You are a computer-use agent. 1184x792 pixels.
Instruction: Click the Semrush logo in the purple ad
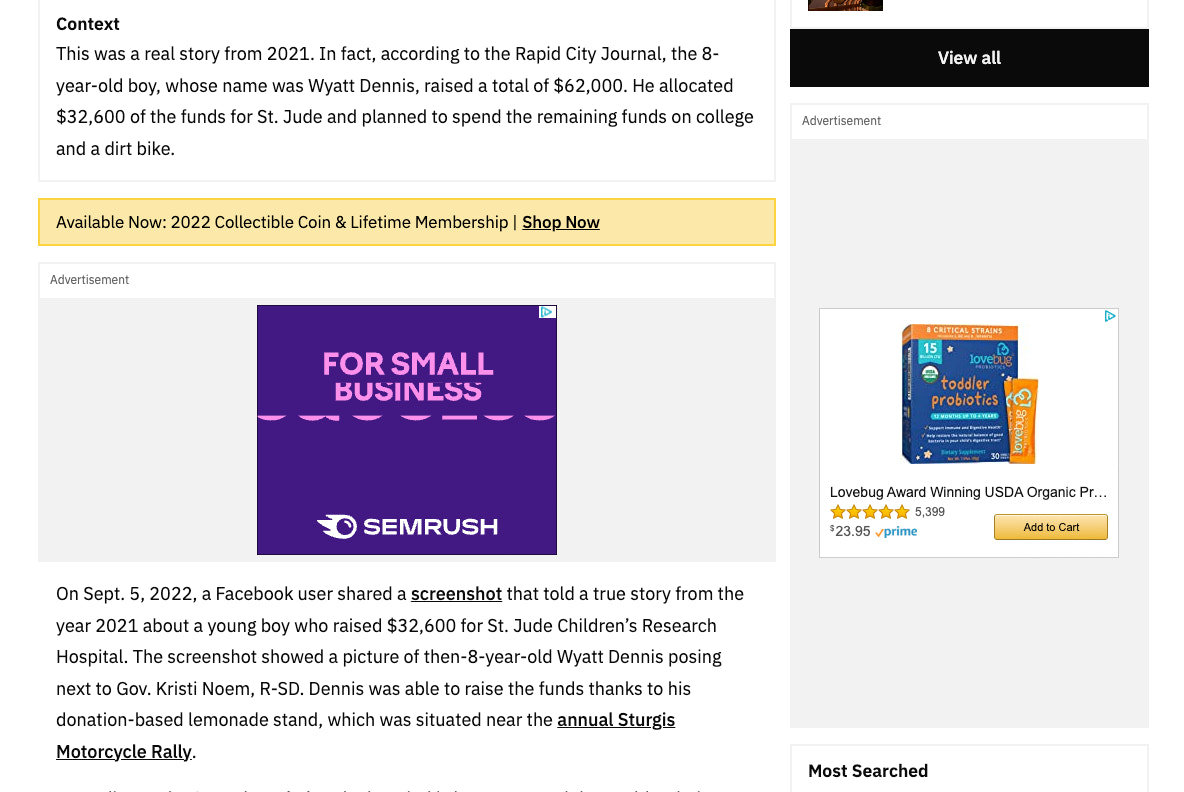coord(407,527)
